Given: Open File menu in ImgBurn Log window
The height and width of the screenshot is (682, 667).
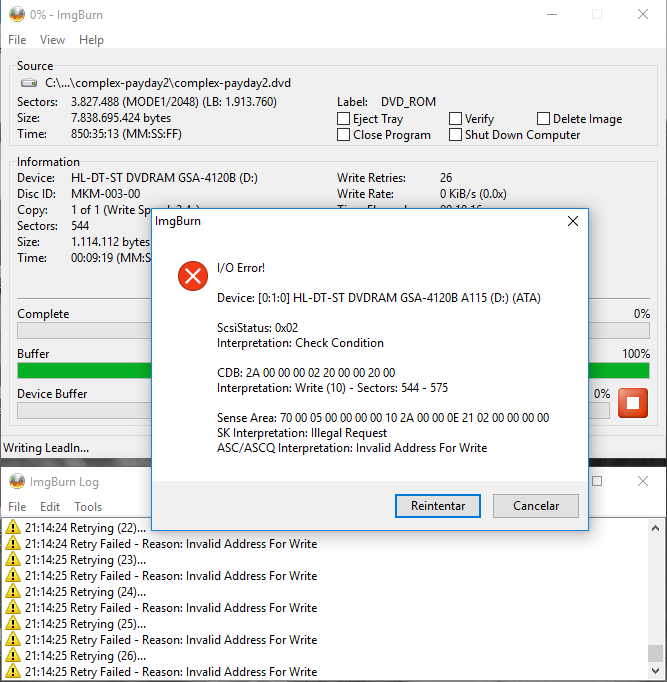Looking at the screenshot, I should [x=17, y=507].
